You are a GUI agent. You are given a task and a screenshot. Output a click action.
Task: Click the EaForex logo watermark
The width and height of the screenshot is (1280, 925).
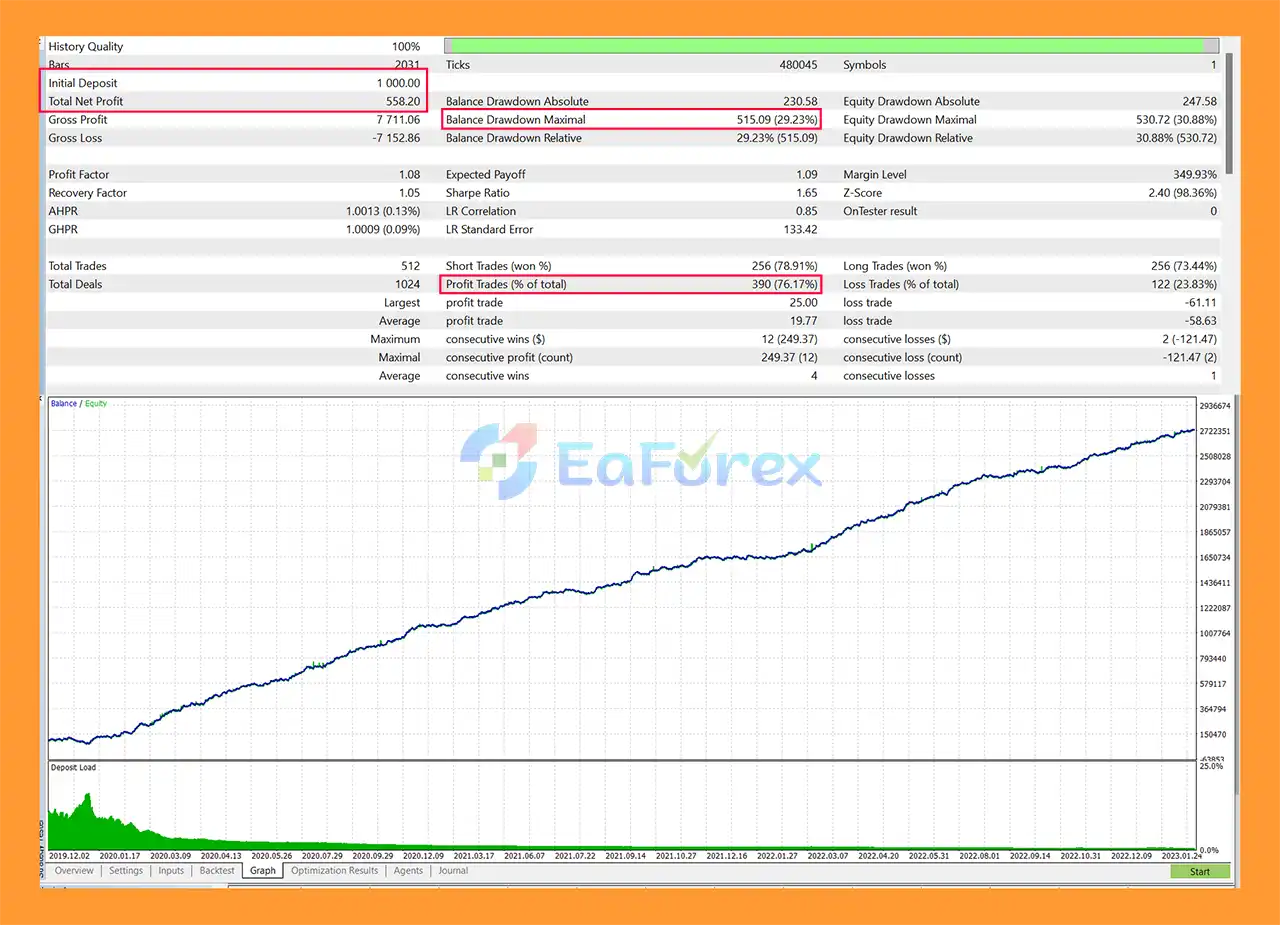(641, 461)
